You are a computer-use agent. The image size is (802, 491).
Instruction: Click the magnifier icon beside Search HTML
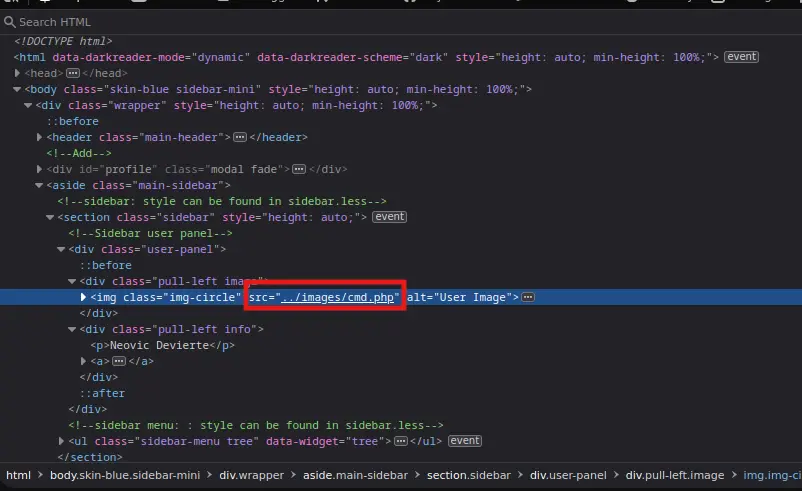[x=10, y=21]
